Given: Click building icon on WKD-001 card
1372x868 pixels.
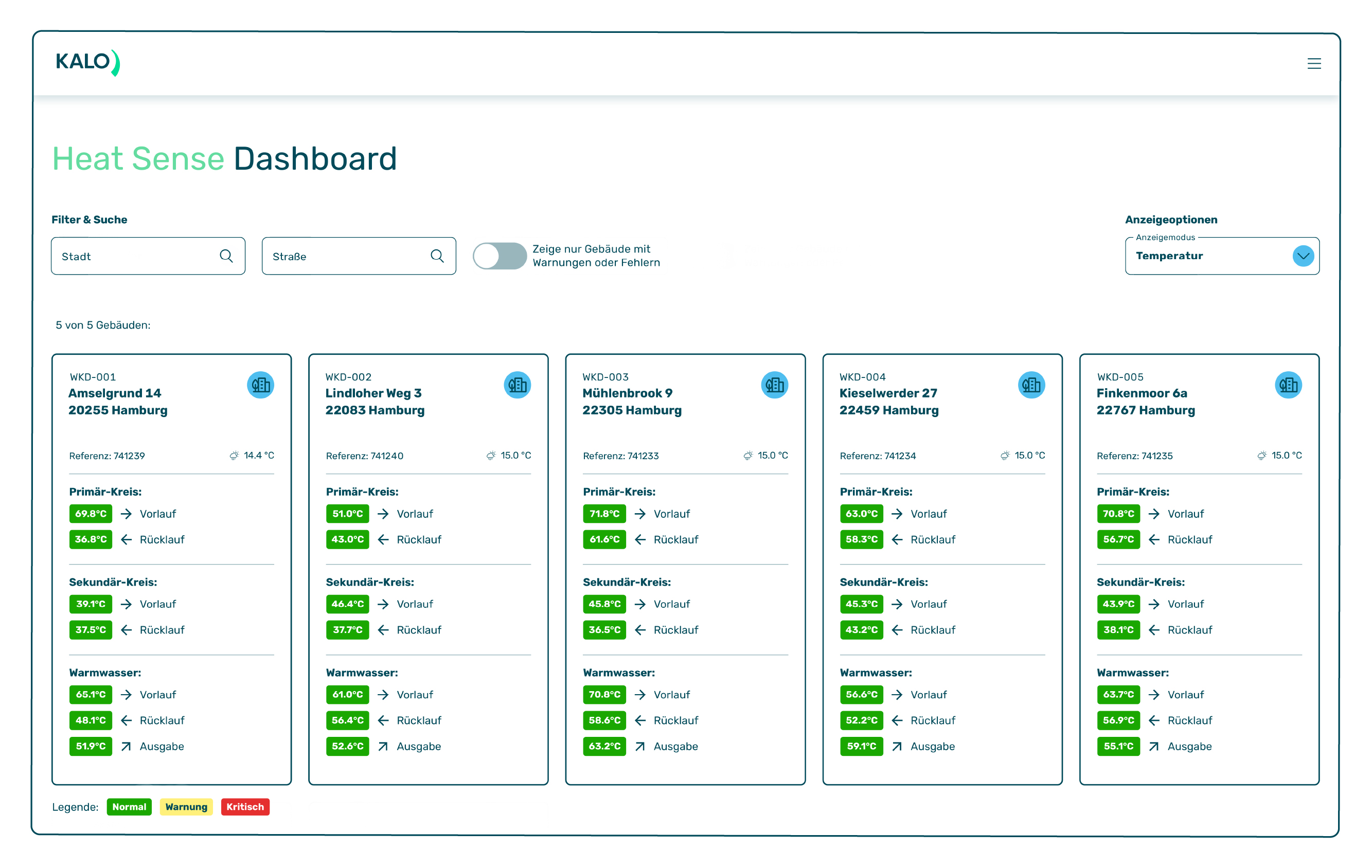Looking at the screenshot, I should [260, 385].
